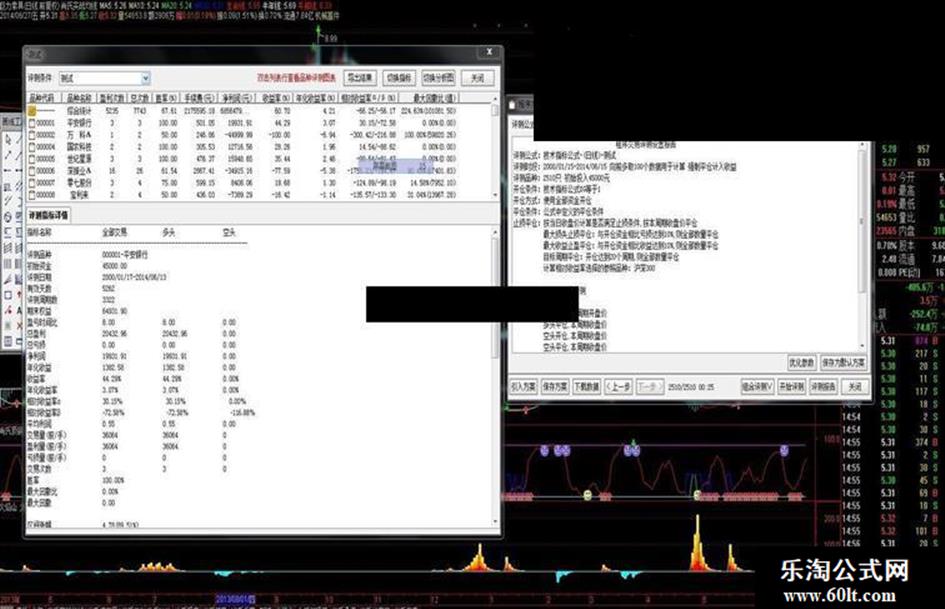
Task: Click 万科A name in results table
Action: pyautogui.click(x=79, y=135)
